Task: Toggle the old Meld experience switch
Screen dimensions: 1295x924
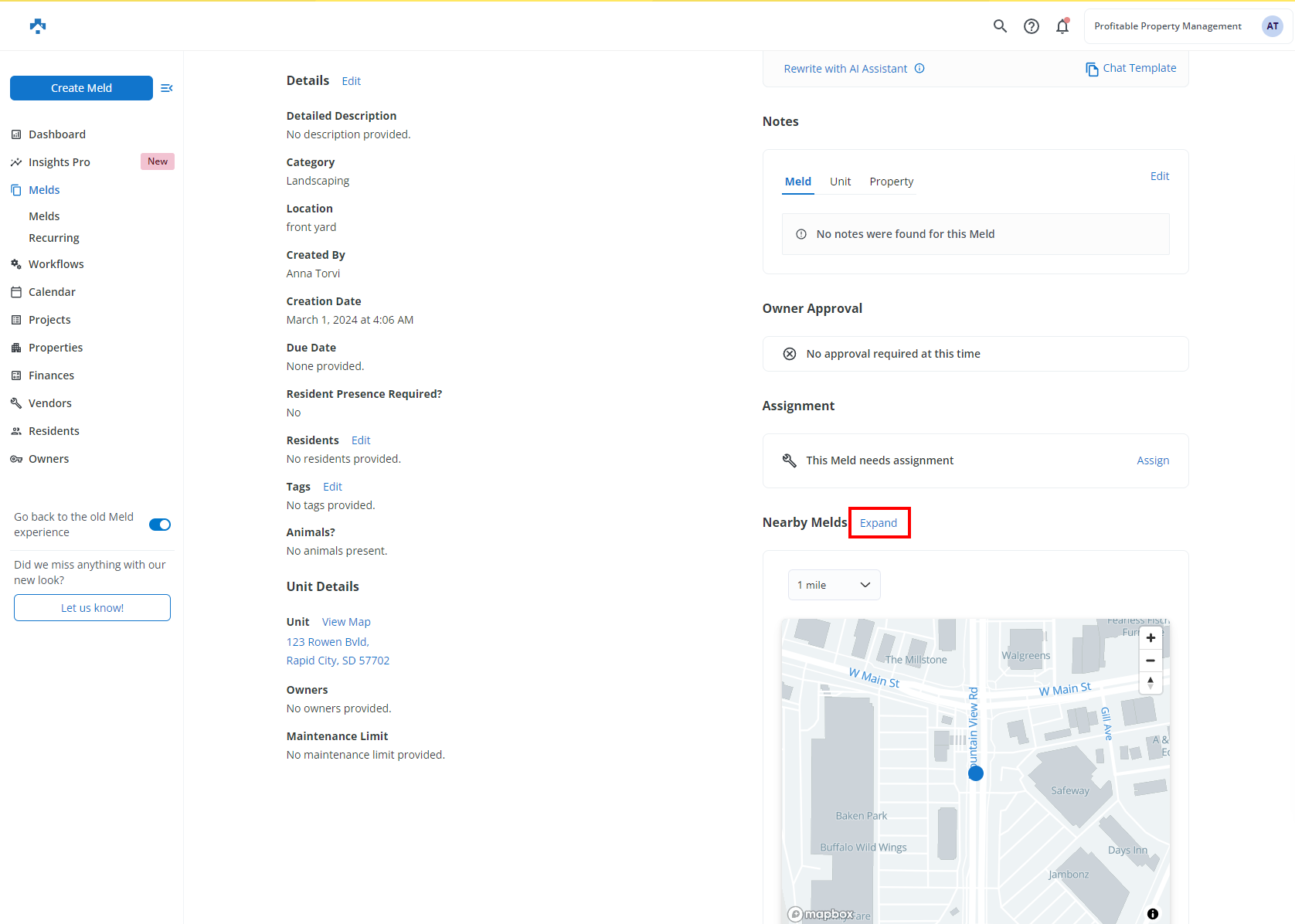Action: pyautogui.click(x=160, y=525)
